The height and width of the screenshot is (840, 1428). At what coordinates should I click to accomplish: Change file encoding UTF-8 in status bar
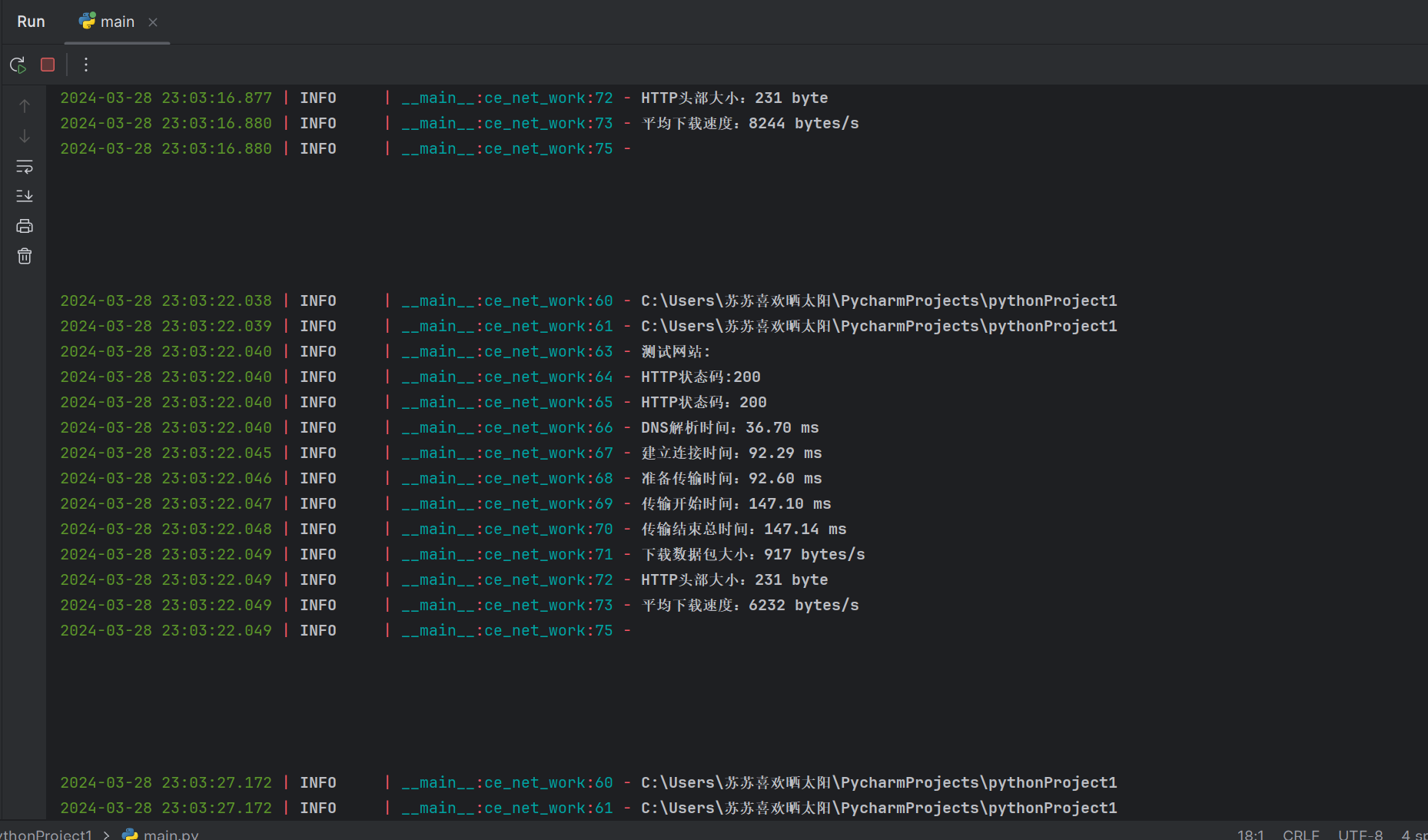coord(1360,834)
